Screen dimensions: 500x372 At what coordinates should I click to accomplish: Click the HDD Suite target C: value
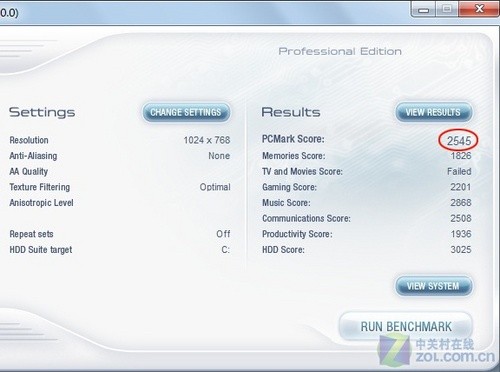point(225,250)
